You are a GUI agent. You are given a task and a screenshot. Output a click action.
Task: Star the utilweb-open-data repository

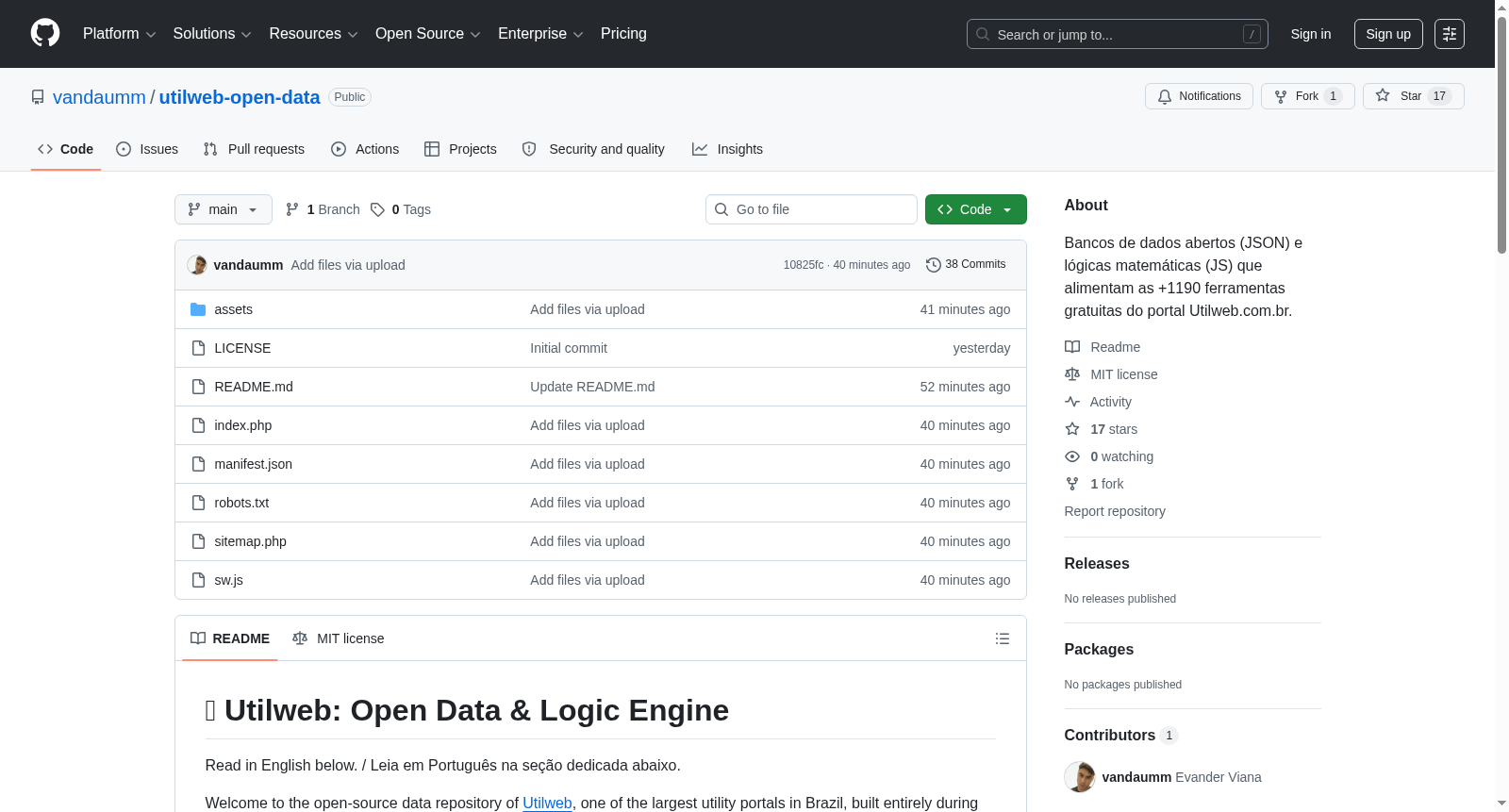click(x=1414, y=96)
